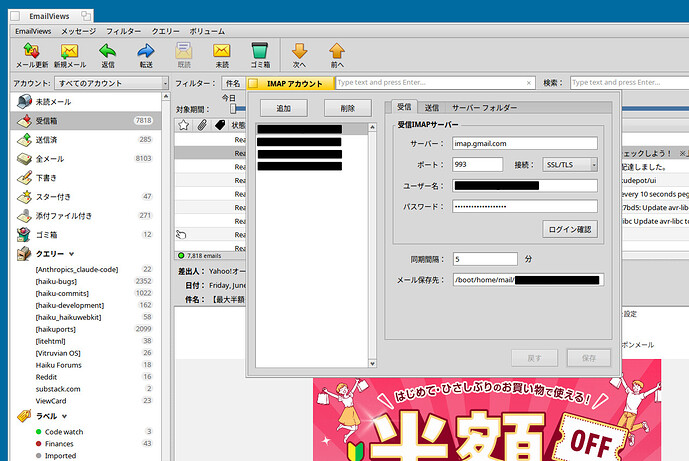Click the tag label column header
The image size is (689, 461).
[220, 125]
